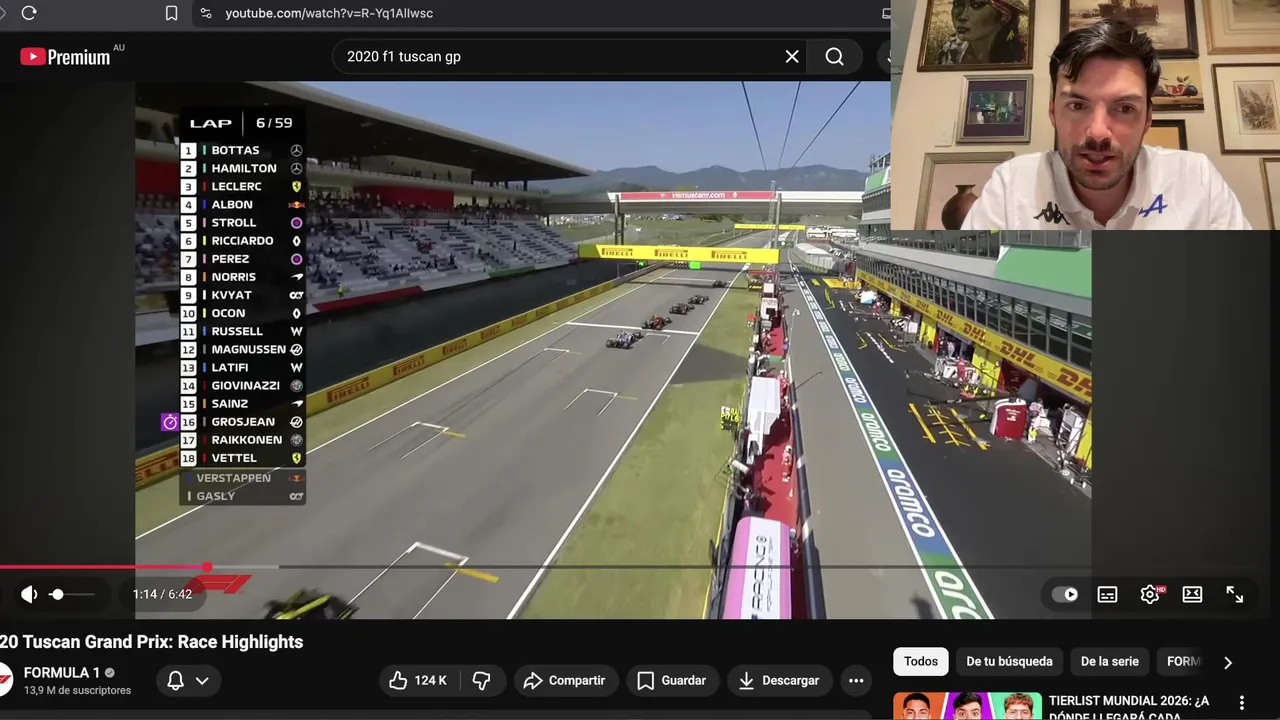Click the Guardar save button
Image resolution: width=1280 pixels, height=720 pixels.
point(672,680)
